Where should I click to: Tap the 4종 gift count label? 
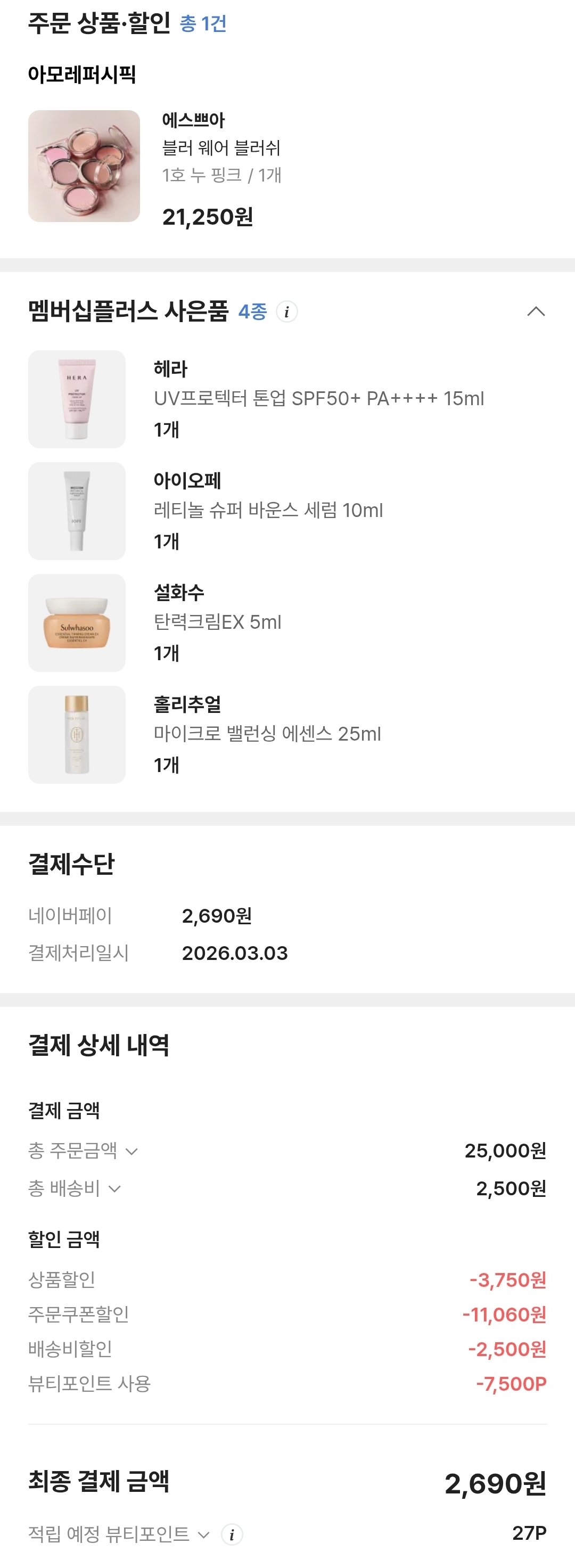tap(252, 311)
